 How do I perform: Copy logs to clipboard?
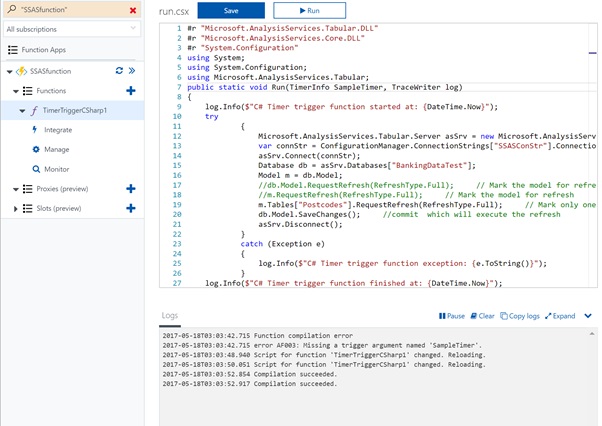pyautogui.click(x=520, y=316)
